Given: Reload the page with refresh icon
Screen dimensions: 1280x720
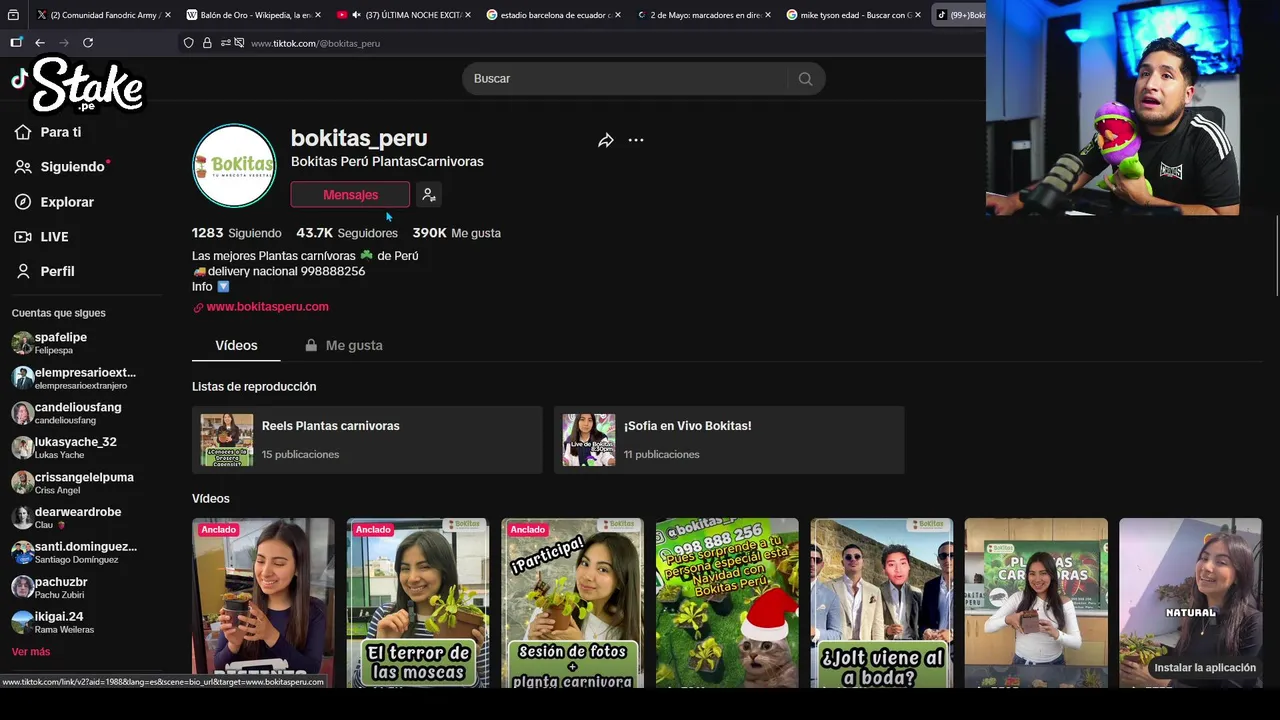Looking at the screenshot, I should click(88, 43).
